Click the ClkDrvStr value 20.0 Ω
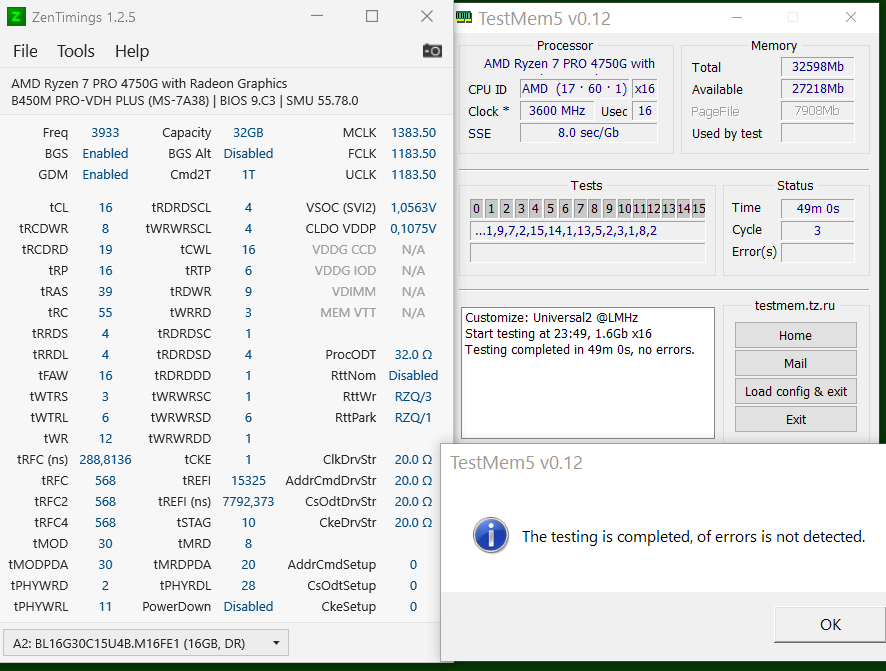Viewport: 886px width, 671px height. [x=413, y=460]
